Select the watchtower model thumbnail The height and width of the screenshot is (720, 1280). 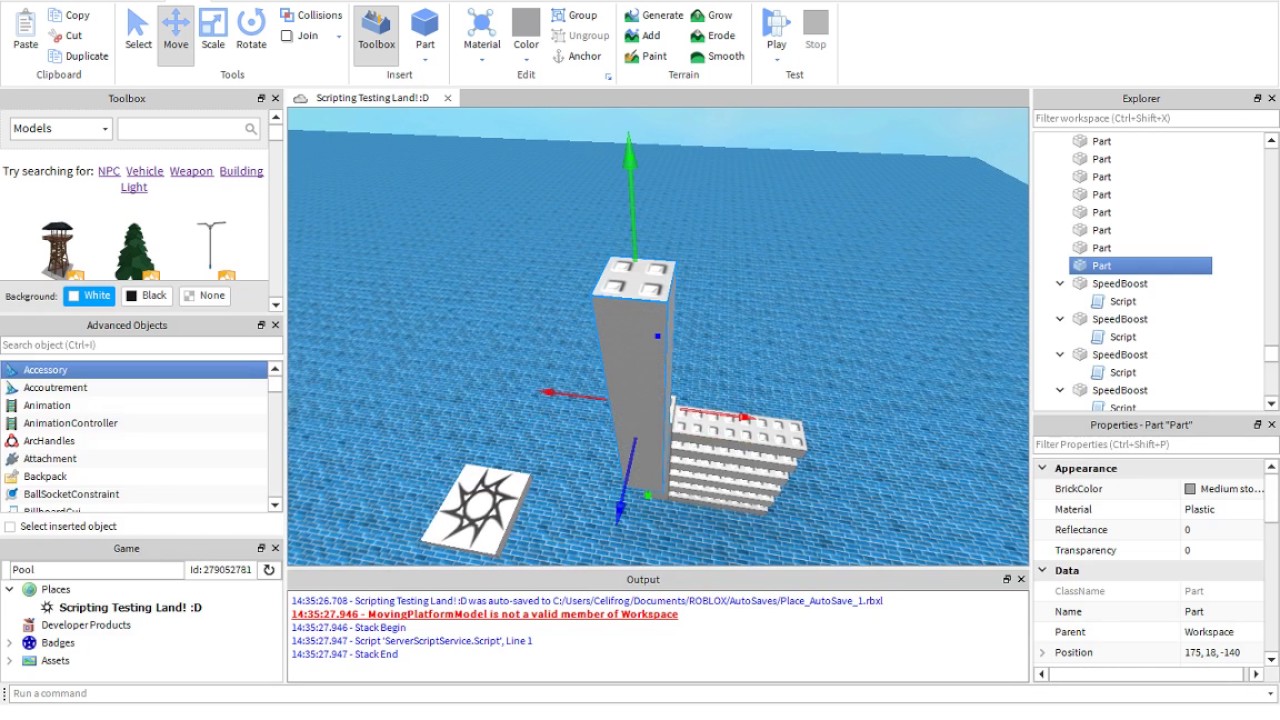[59, 250]
